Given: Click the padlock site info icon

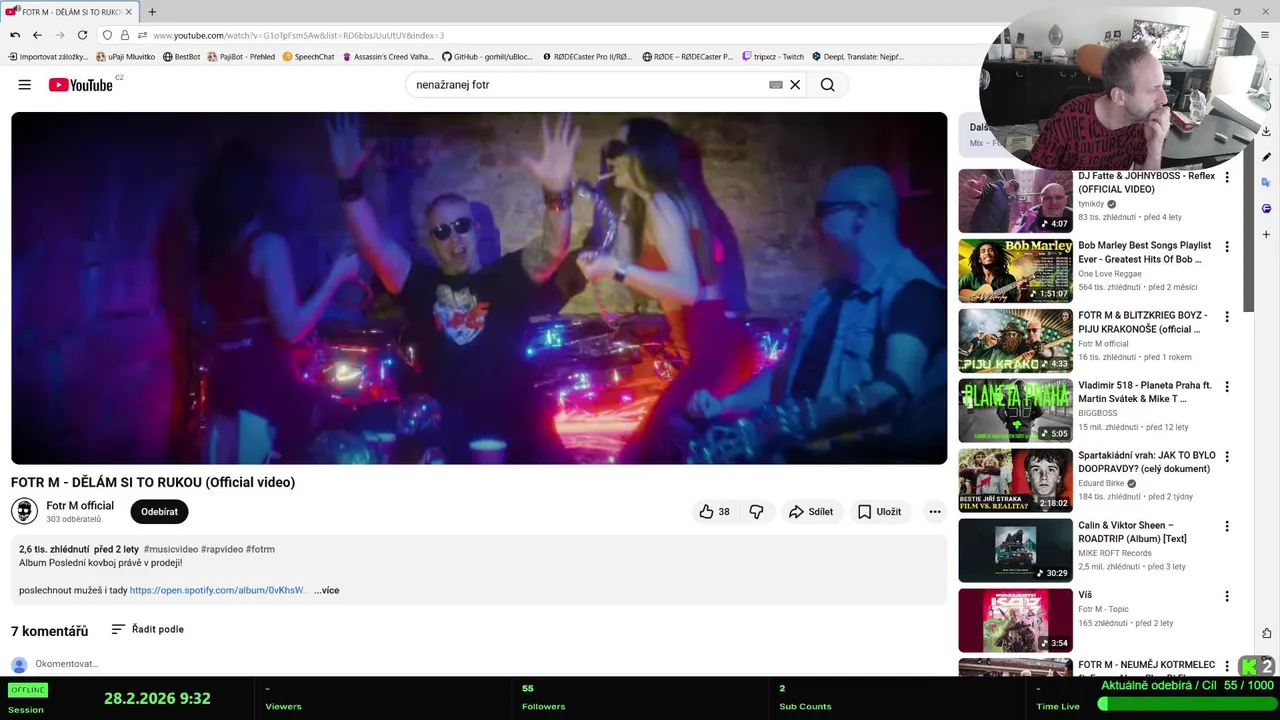Looking at the screenshot, I should tap(124, 35).
